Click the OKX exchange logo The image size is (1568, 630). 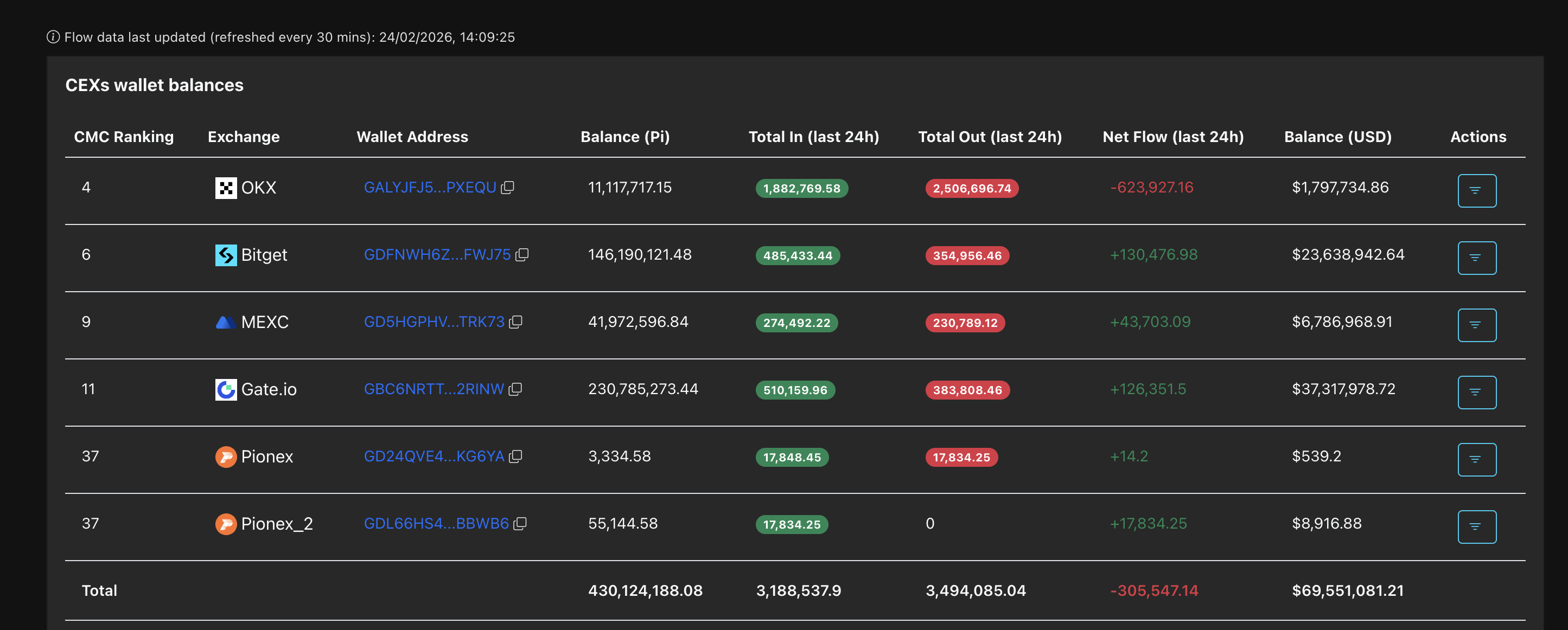coord(226,188)
